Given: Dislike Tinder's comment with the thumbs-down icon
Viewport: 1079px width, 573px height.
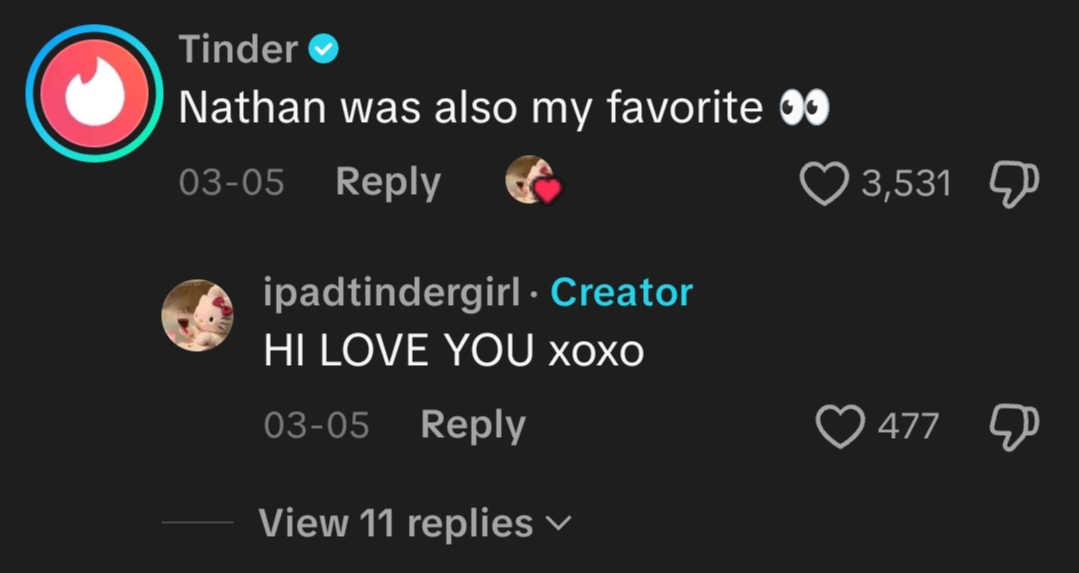Looking at the screenshot, I should pos(1014,183).
